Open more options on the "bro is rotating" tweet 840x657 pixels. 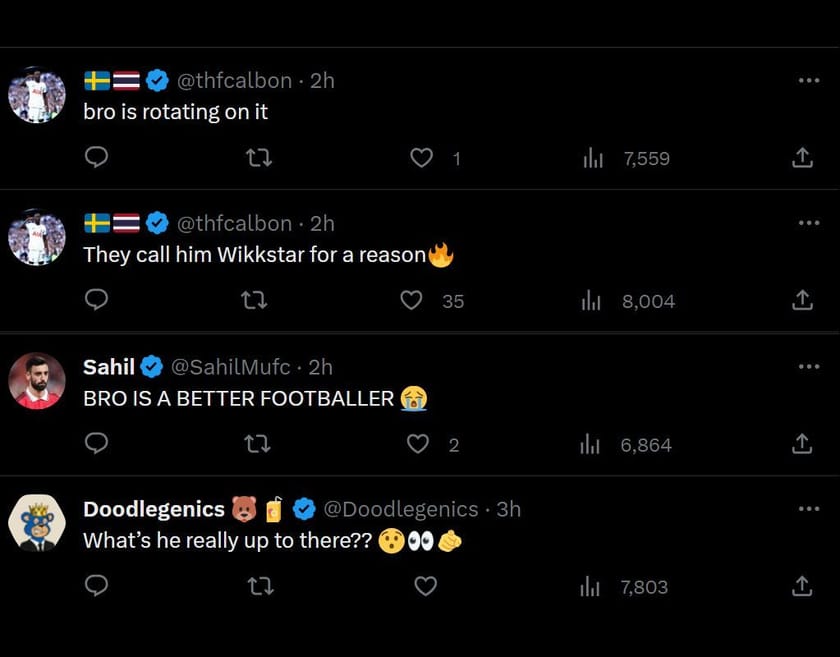[809, 81]
